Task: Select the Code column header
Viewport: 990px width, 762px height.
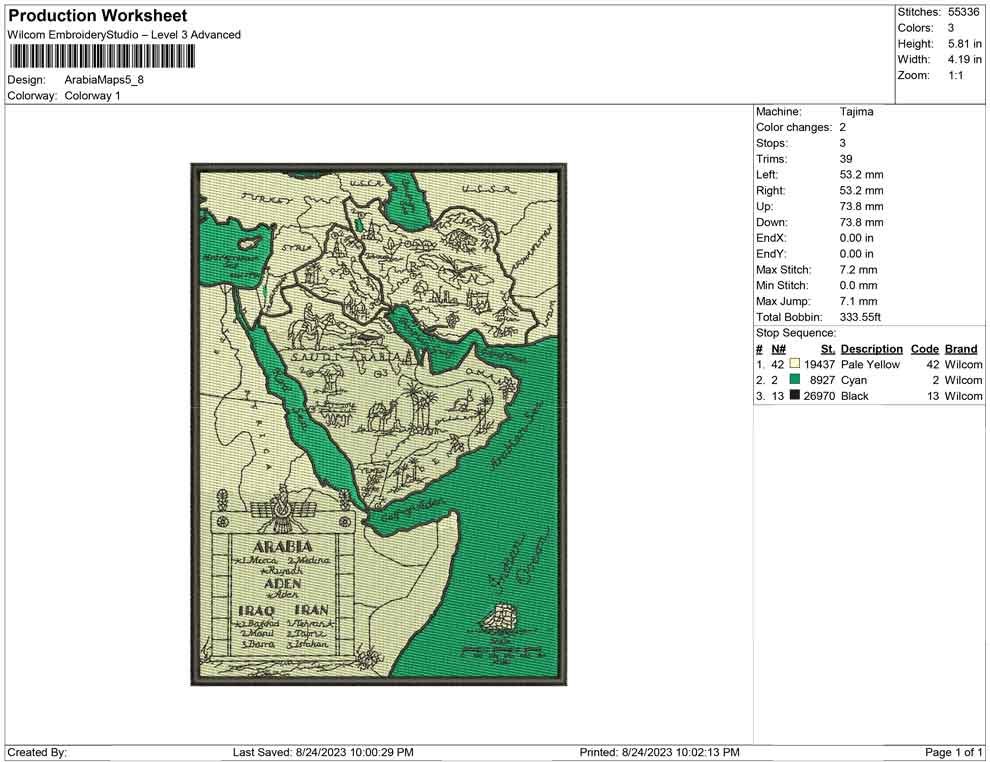Action: coord(924,349)
